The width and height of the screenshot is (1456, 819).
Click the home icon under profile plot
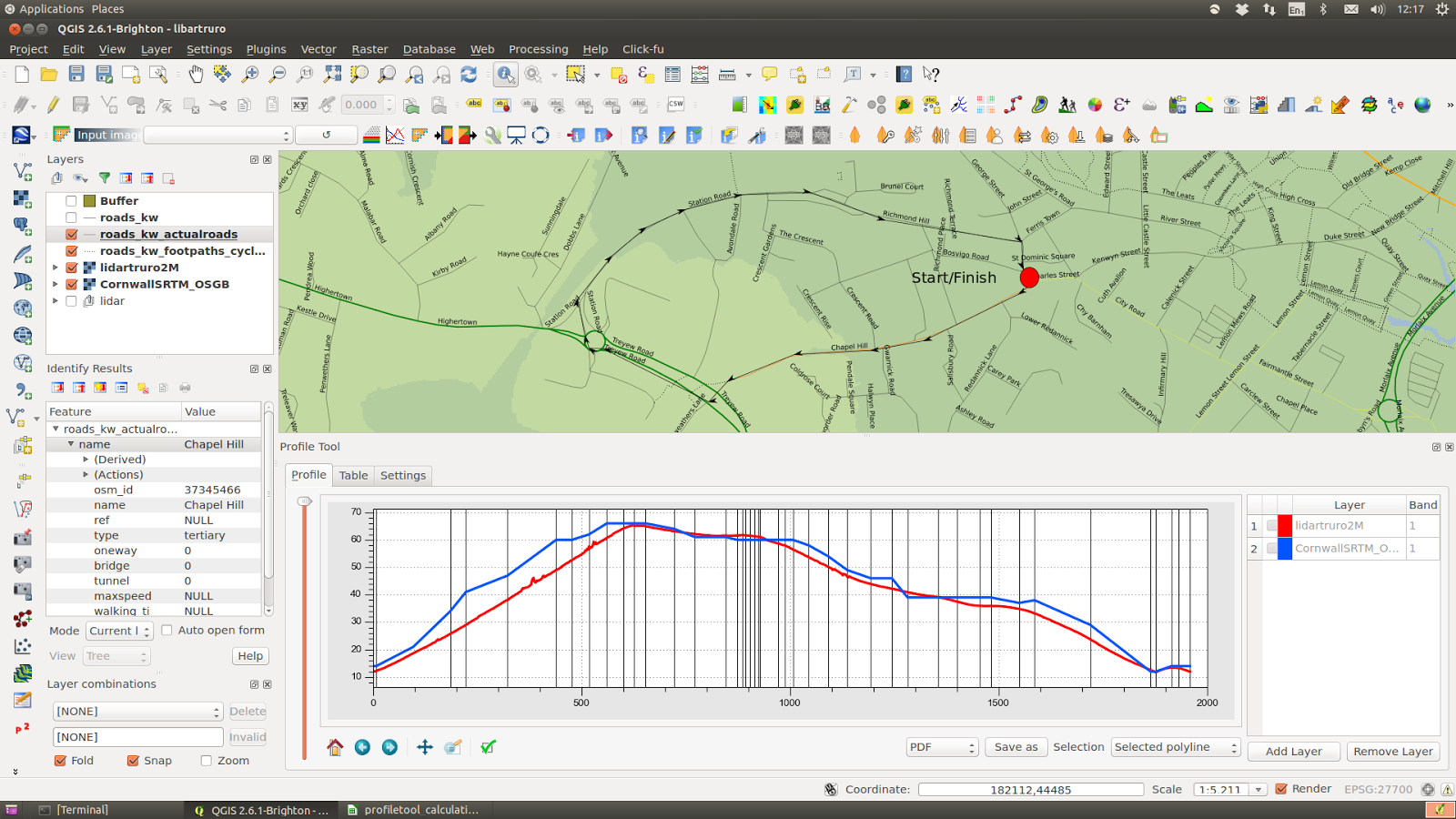[335, 747]
